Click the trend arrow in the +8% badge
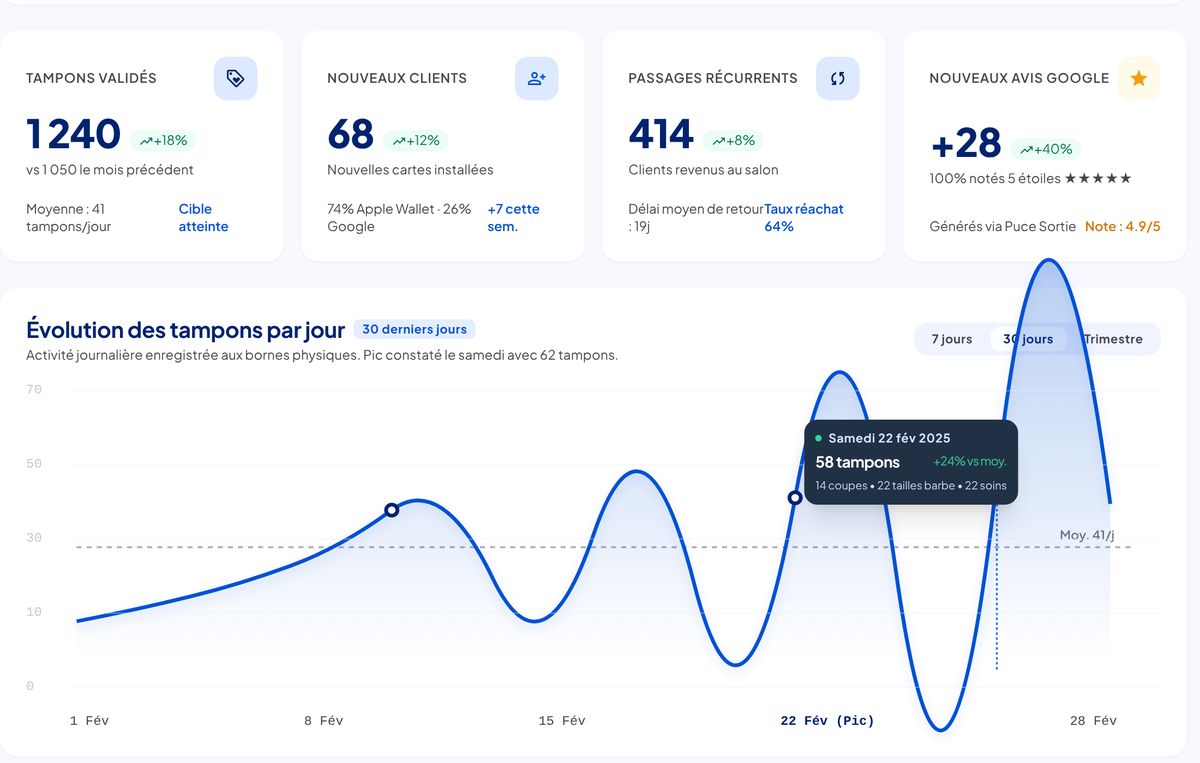Screen dimensions: 1200x763 [718, 141]
